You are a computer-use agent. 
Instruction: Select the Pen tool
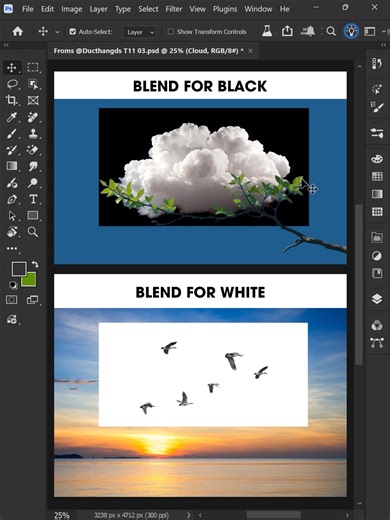tap(12, 199)
